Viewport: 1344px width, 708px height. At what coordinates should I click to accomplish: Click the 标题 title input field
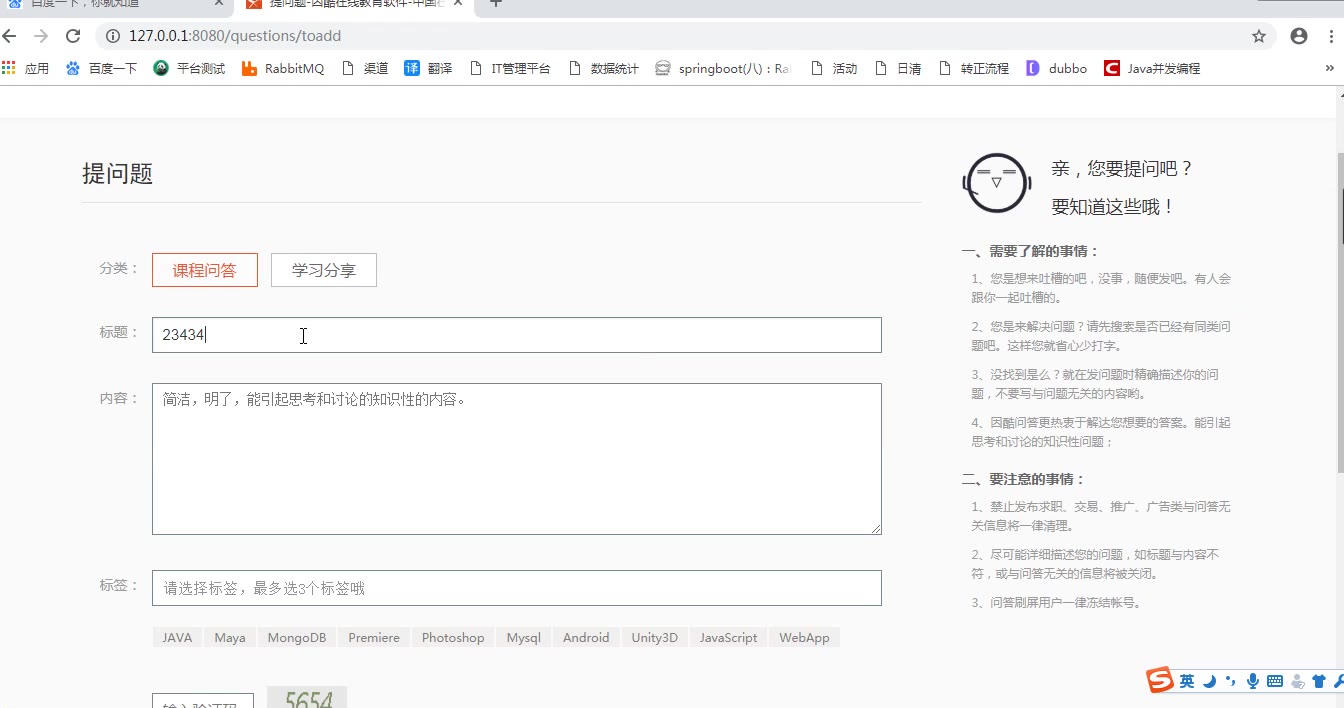point(517,335)
